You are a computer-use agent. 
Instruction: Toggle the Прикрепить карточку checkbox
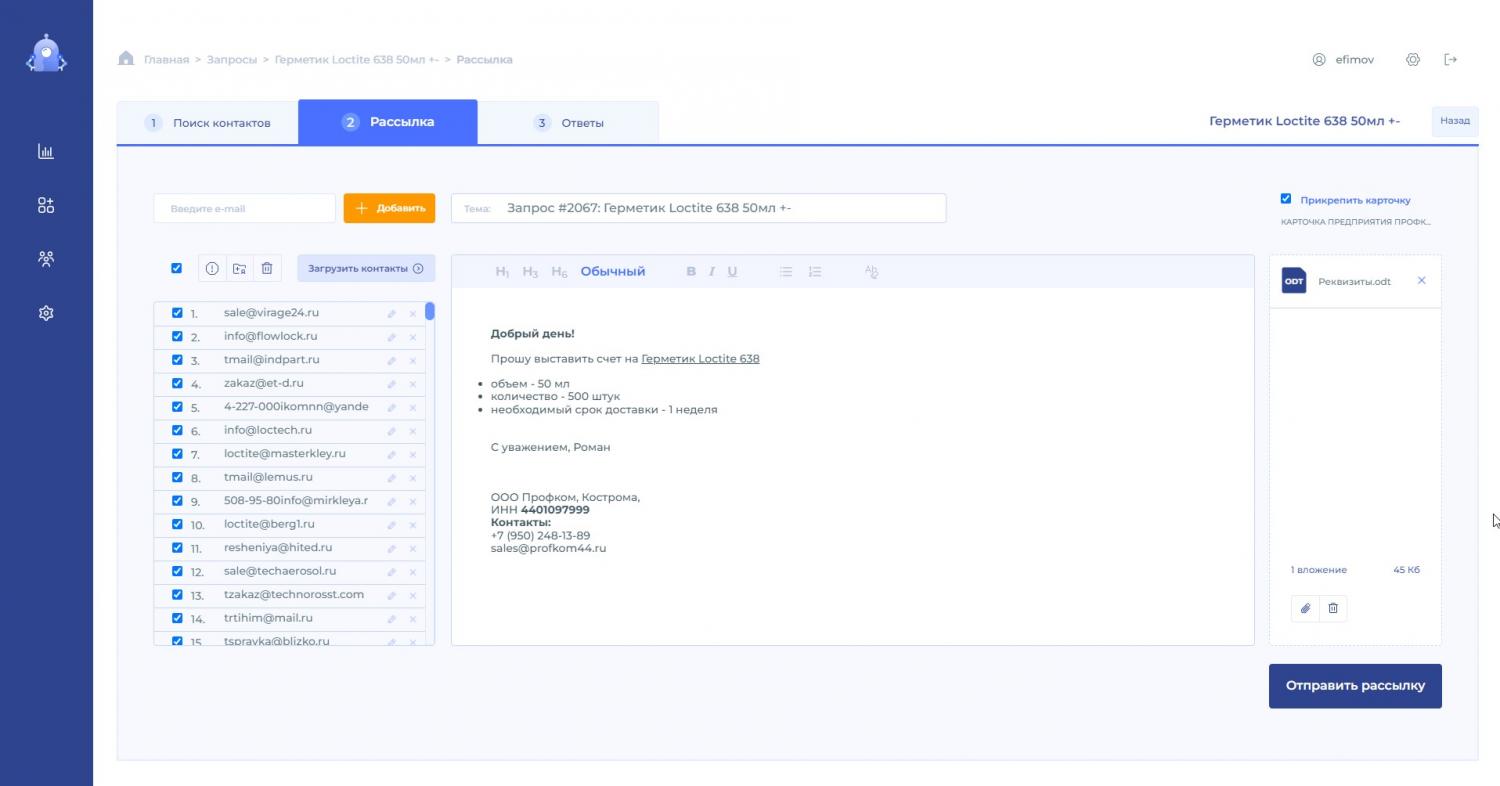coord(1286,199)
